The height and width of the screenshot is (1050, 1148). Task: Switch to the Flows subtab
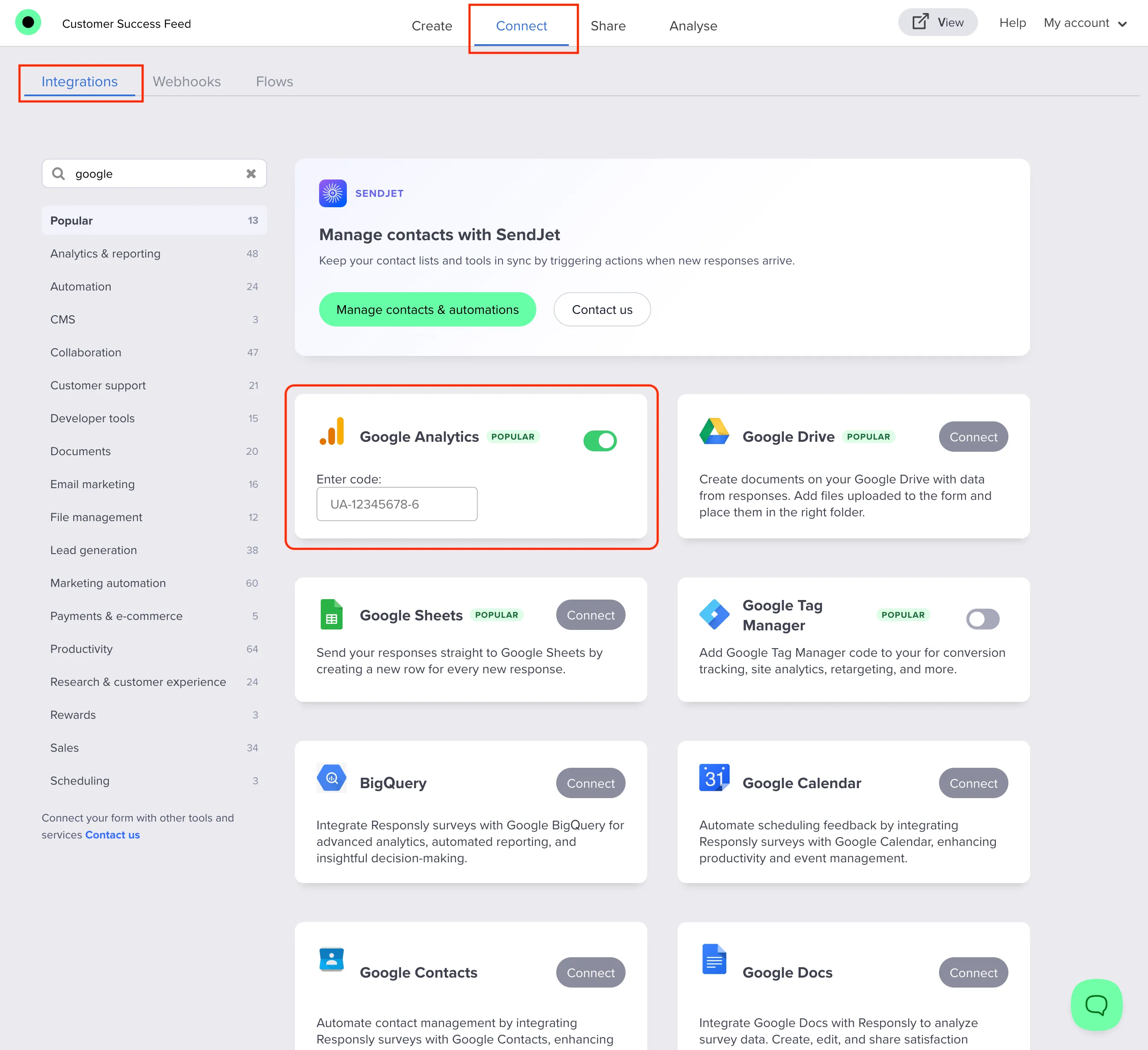click(274, 82)
